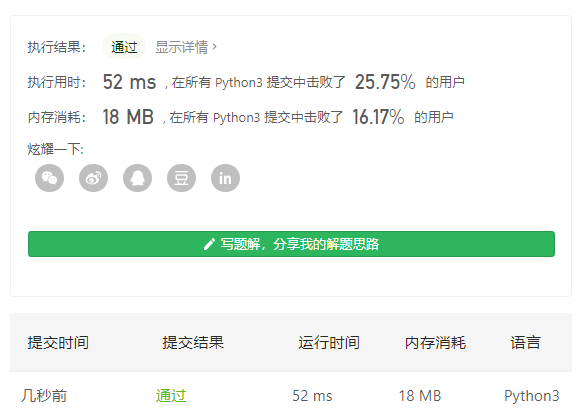The height and width of the screenshot is (417, 582).
Task: Click the 运行时间 column header
Action: (329, 342)
